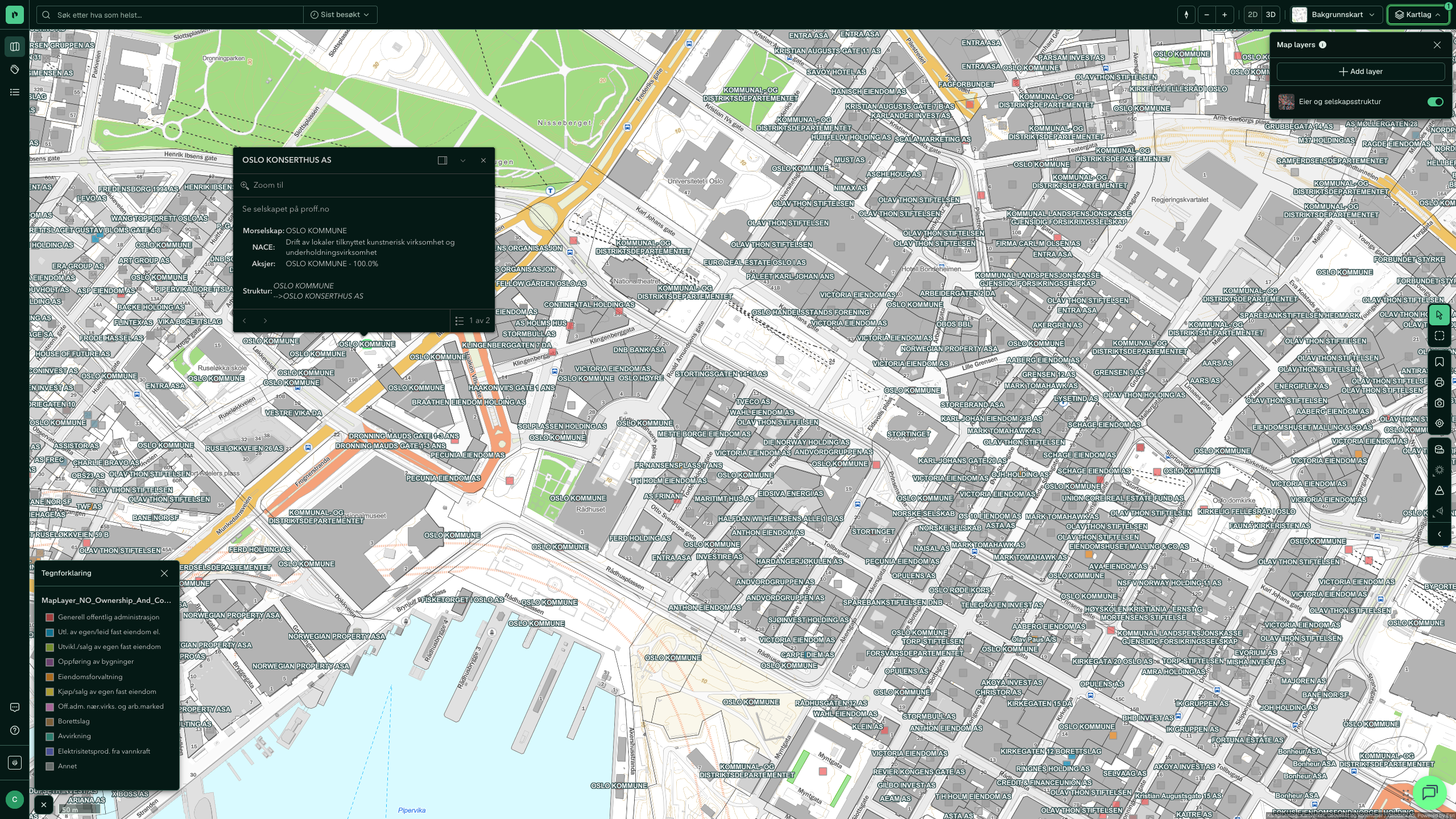
Task: Open the help question mark icon
Action: tap(15, 730)
